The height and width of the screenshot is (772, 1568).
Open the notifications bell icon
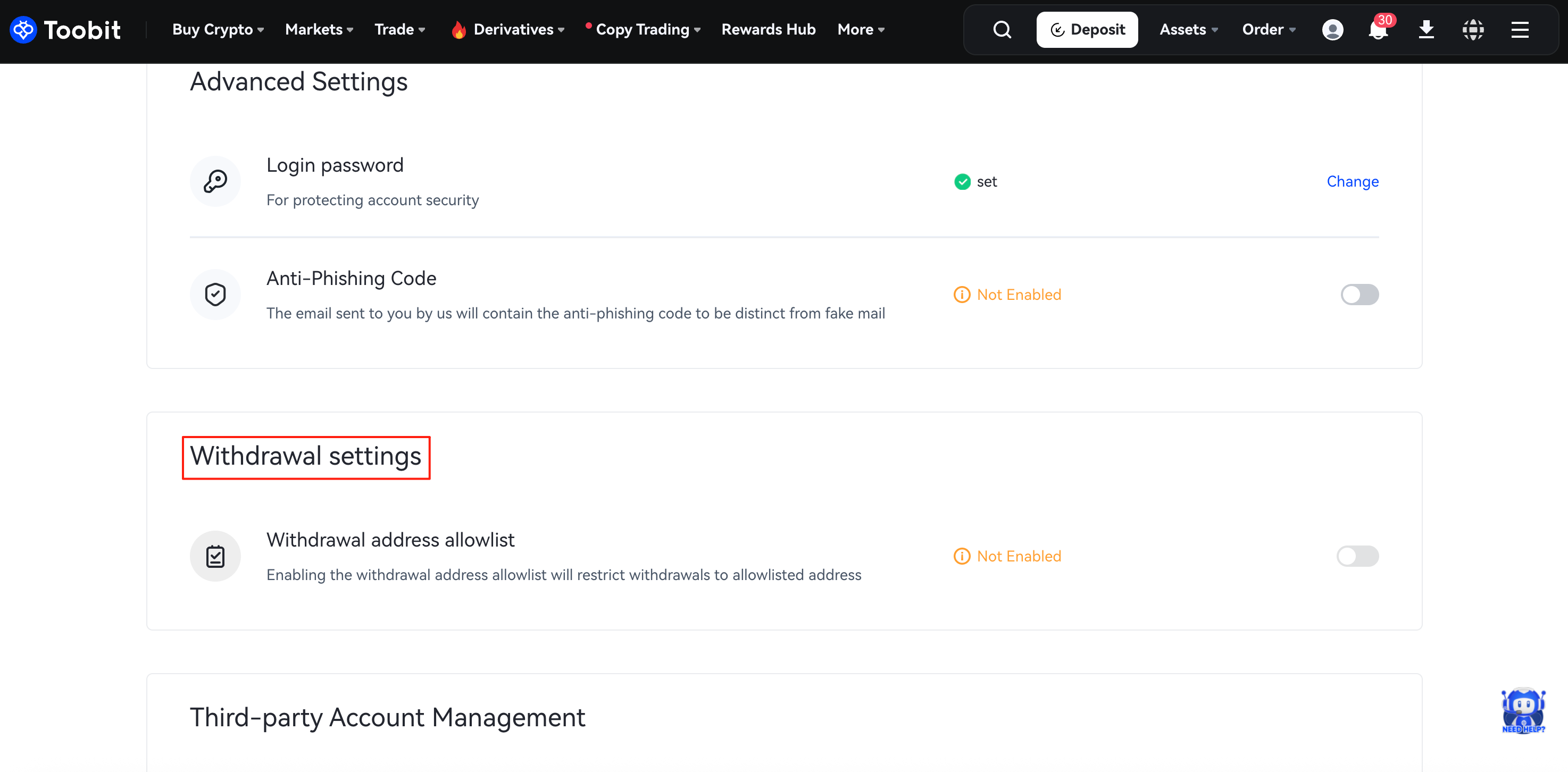coord(1378,29)
